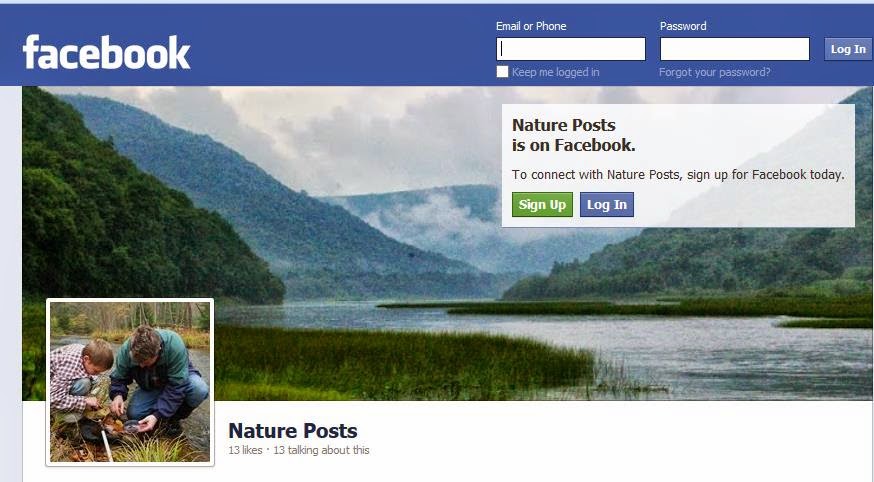Click the man in green jacket in photo
The width and height of the screenshot is (874, 482).
(x=159, y=379)
